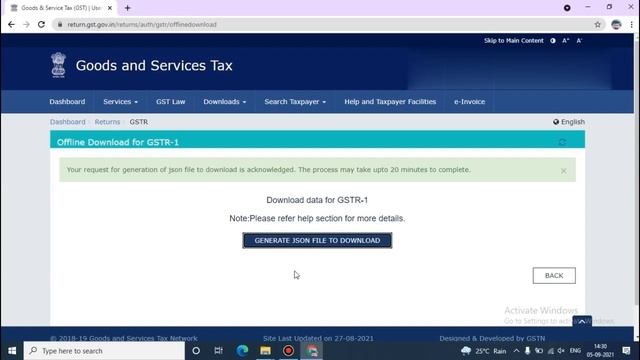The height and width of the screenshot is (360, 640).
Task: Click the site lock icon
Action: (x=60, y=24)
